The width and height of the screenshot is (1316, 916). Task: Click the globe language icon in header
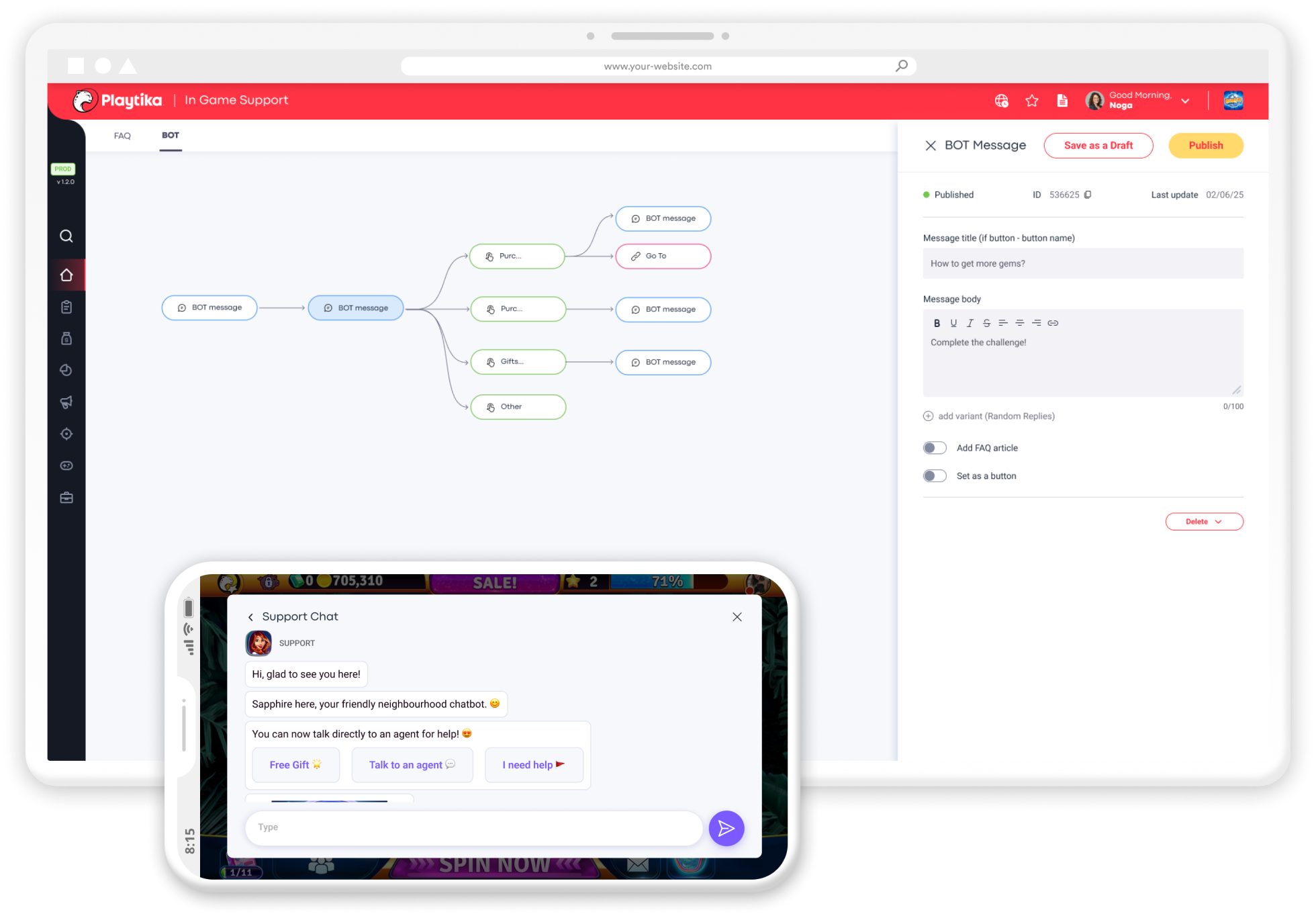click(x=1001, y=101)
